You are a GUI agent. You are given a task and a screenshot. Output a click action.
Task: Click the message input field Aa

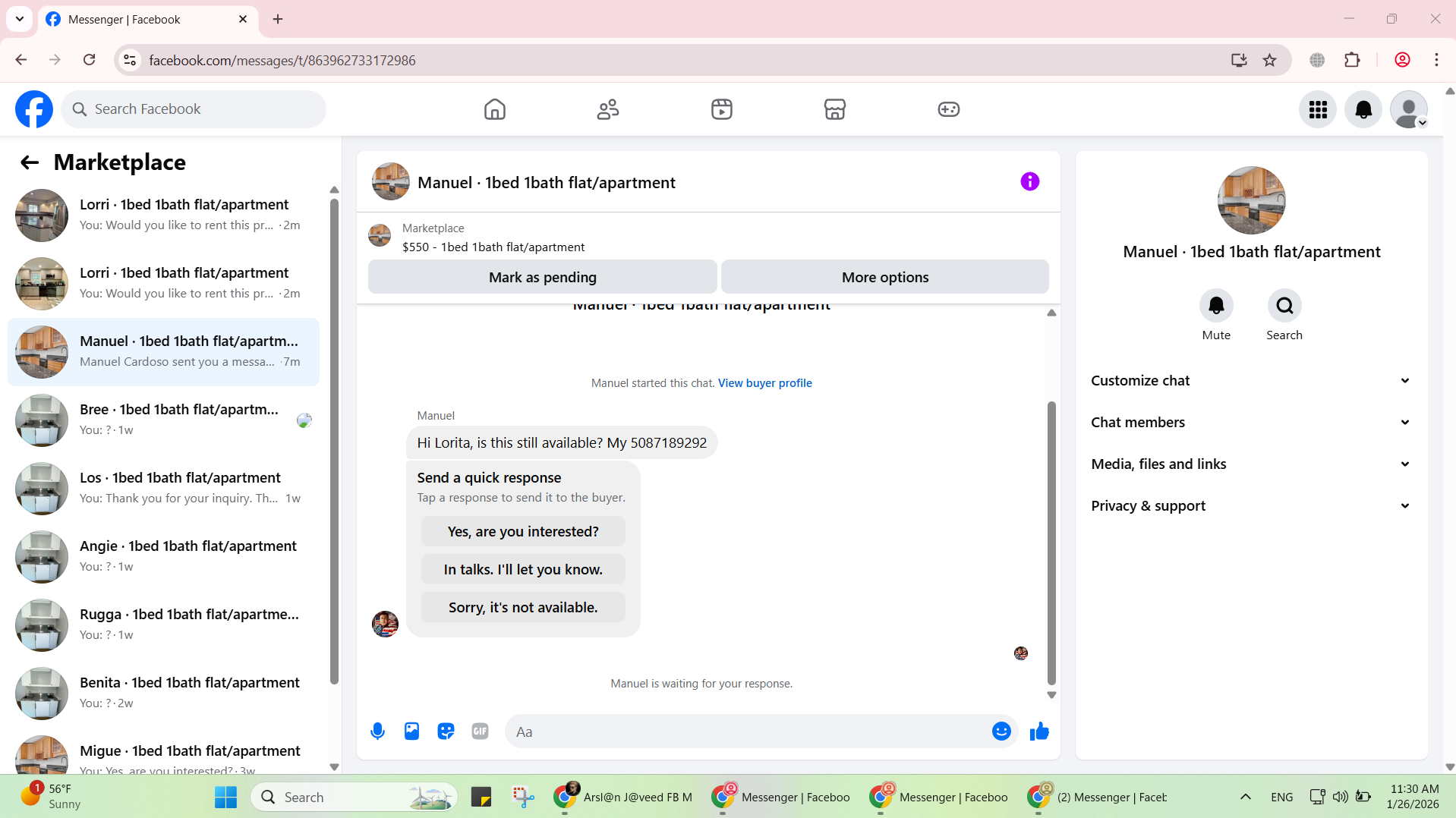748,731
